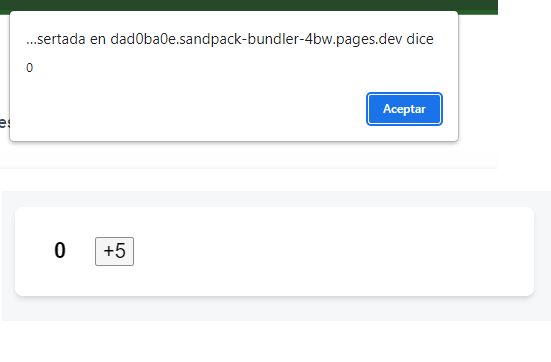Viewport: 551px width, 362px height.
Task: Click the faded band below the alert dialog
Action: 249,156
